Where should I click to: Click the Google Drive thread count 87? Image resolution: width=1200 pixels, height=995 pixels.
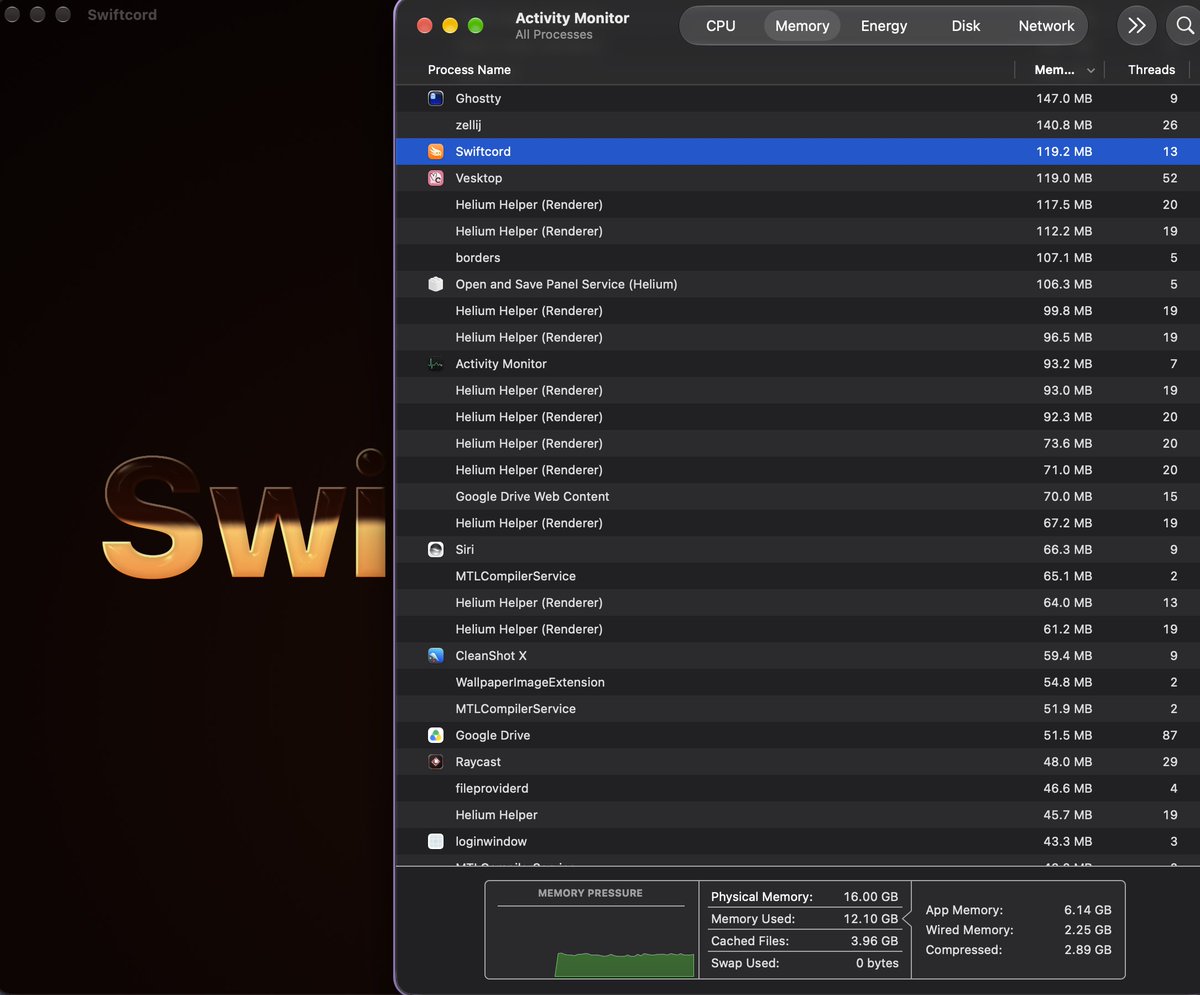tap(1169, 735)
